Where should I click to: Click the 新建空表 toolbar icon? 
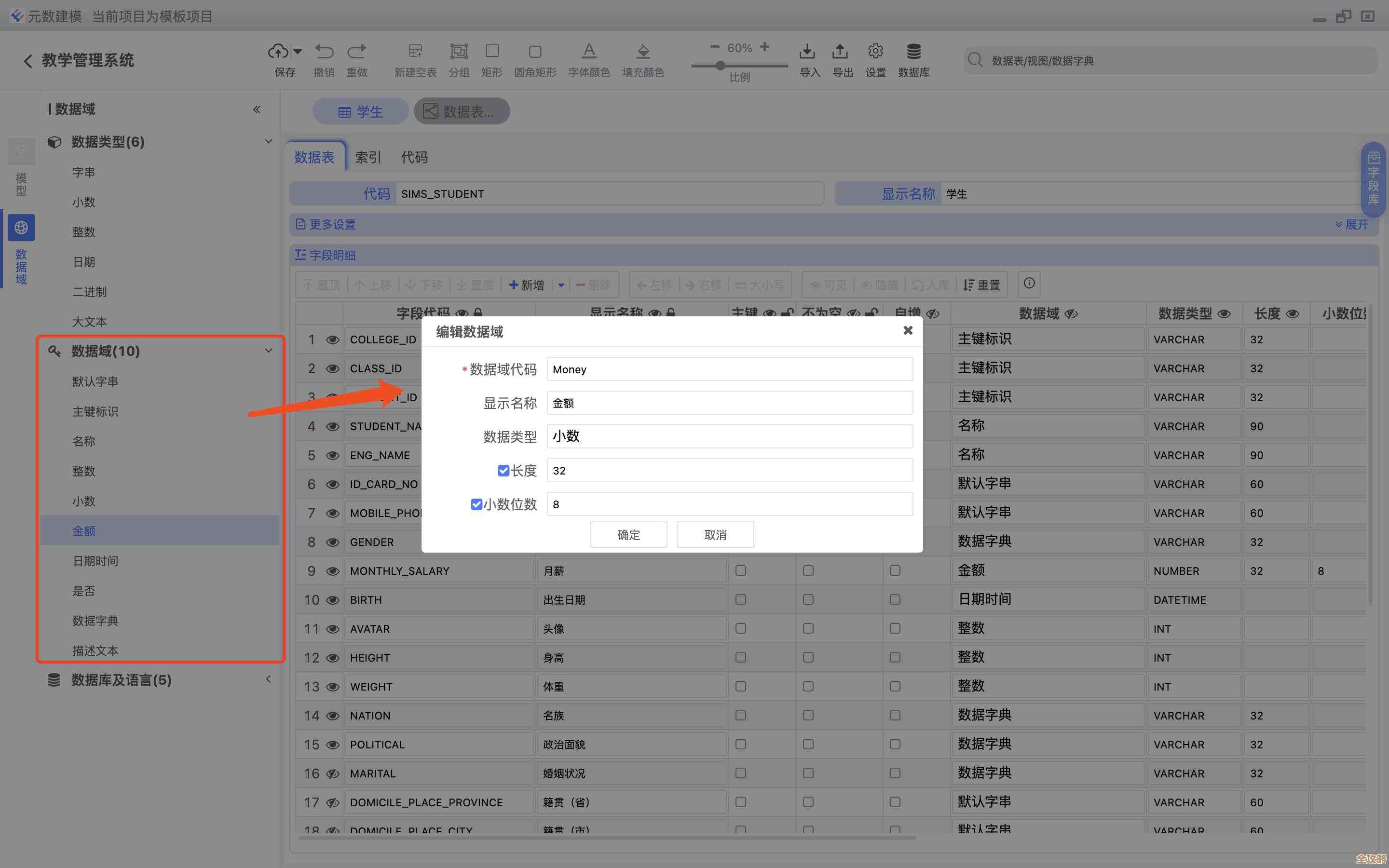tap(415, 52)
